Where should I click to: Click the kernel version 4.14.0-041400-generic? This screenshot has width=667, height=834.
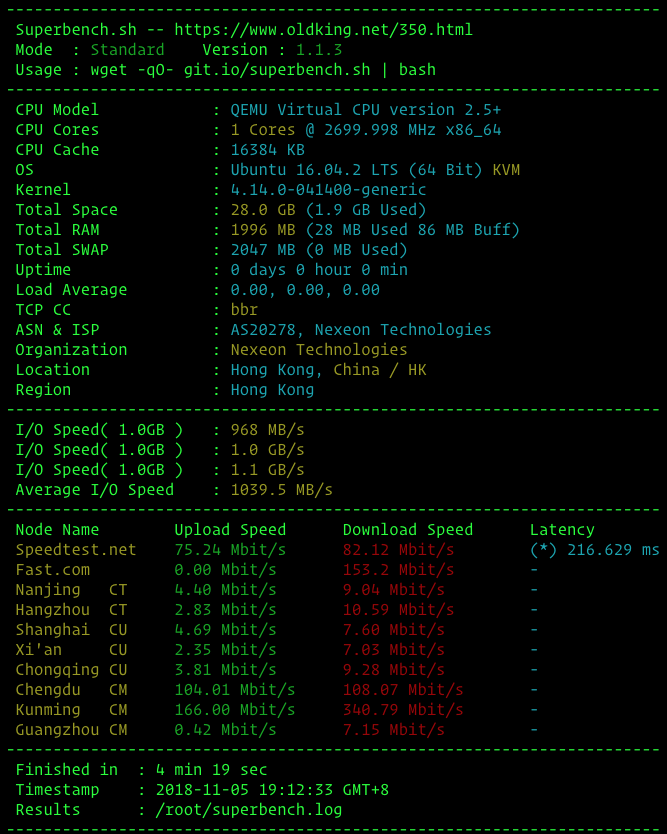[x=328, y=190]
